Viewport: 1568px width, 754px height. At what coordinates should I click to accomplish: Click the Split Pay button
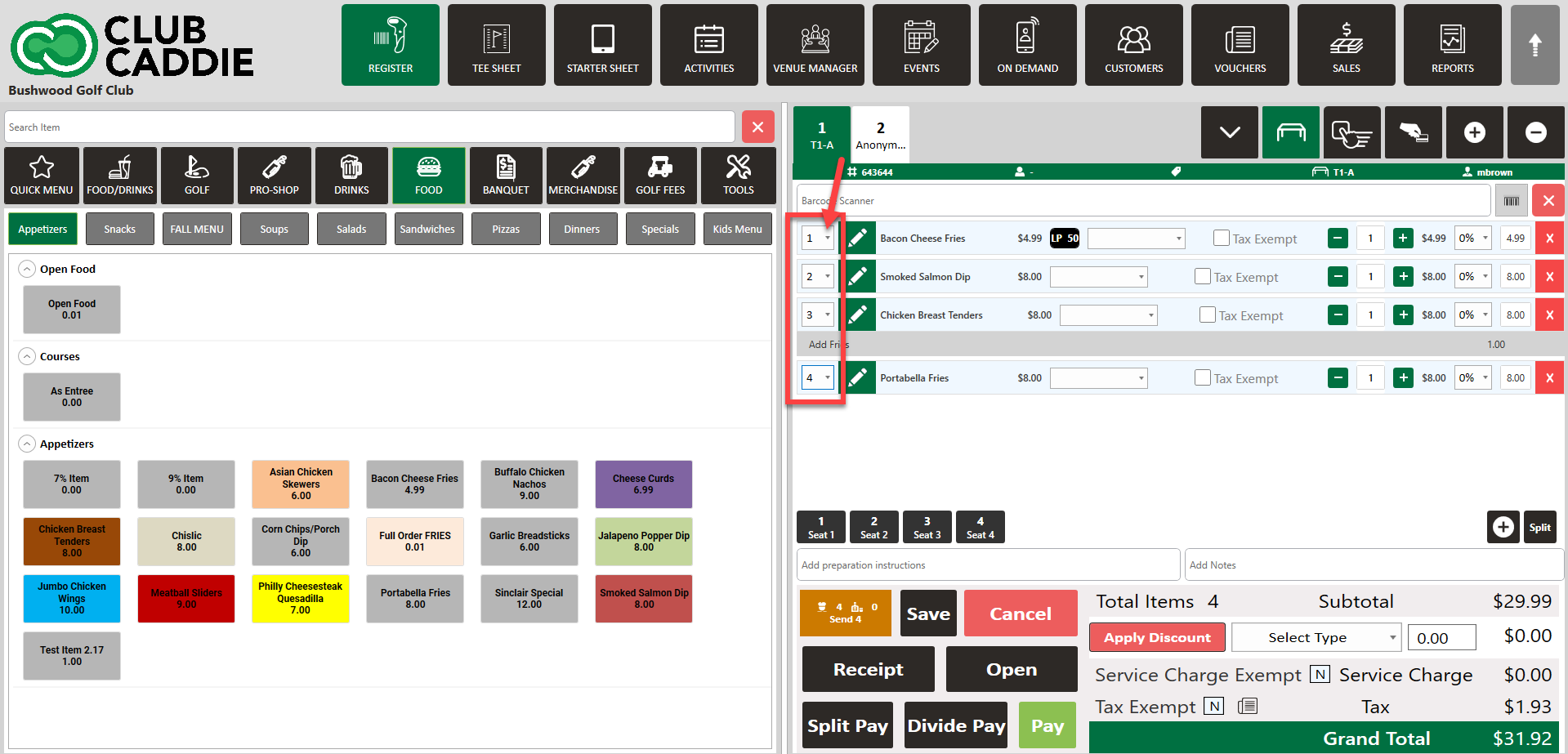[x=847, y=725]
